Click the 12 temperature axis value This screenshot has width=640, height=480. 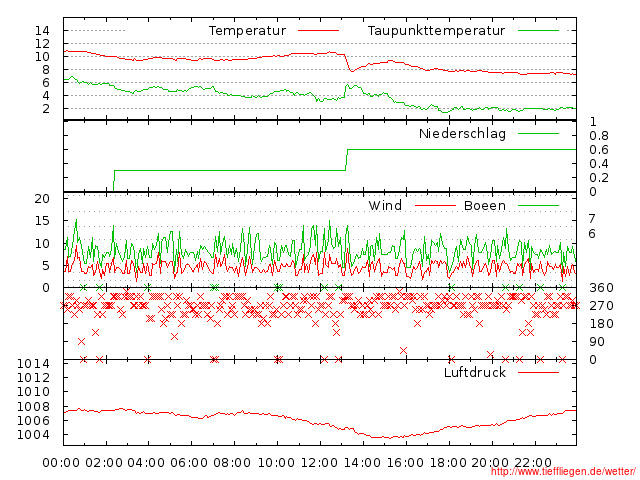pos(42,44)
